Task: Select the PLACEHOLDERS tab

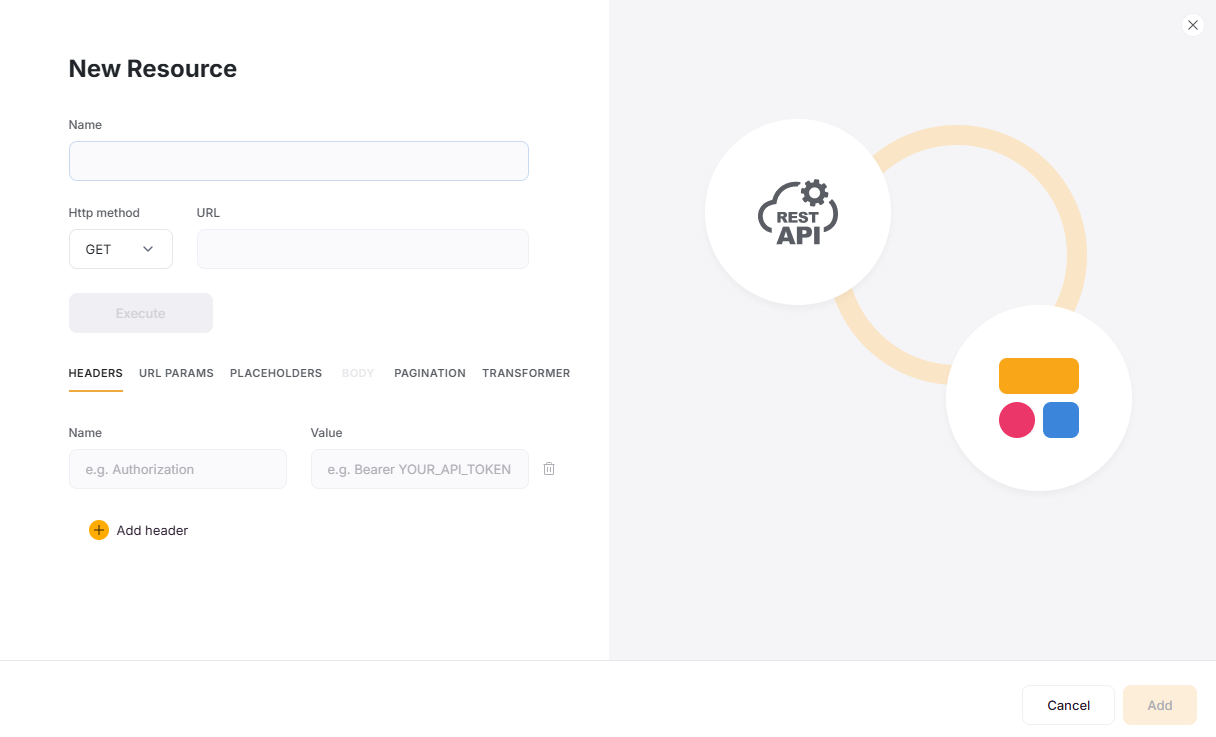Action: [276, 373]
